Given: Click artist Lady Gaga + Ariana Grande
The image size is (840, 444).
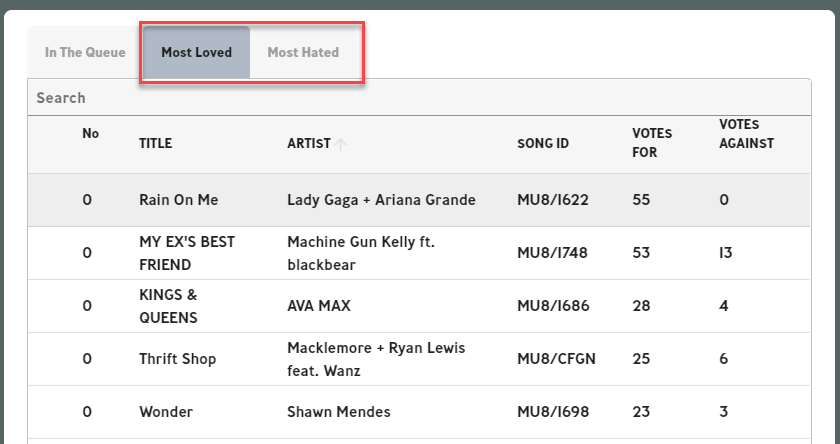Looking at the screenshot, I should coord(381,200).
